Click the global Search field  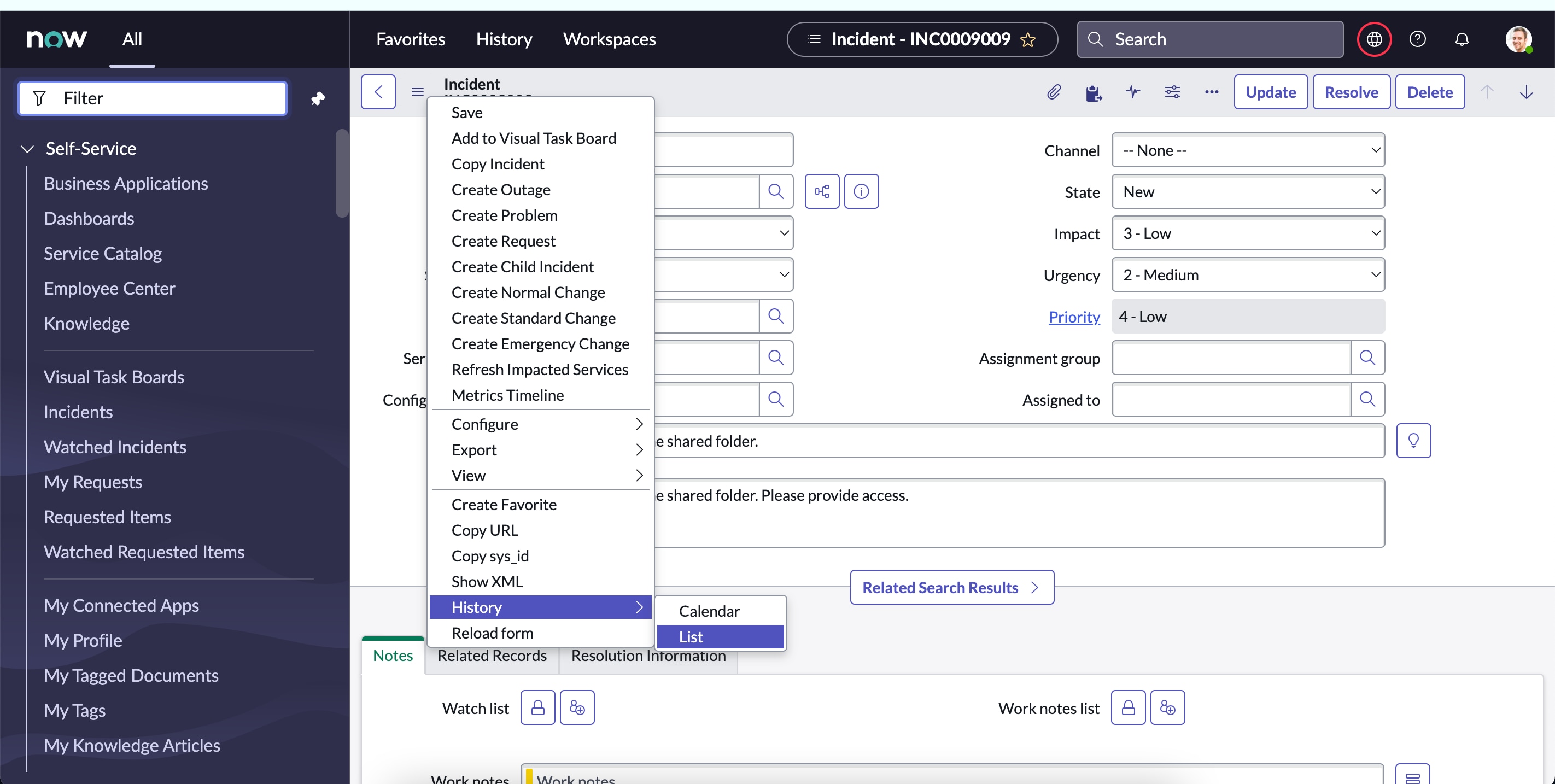[x=1209, y=39]
